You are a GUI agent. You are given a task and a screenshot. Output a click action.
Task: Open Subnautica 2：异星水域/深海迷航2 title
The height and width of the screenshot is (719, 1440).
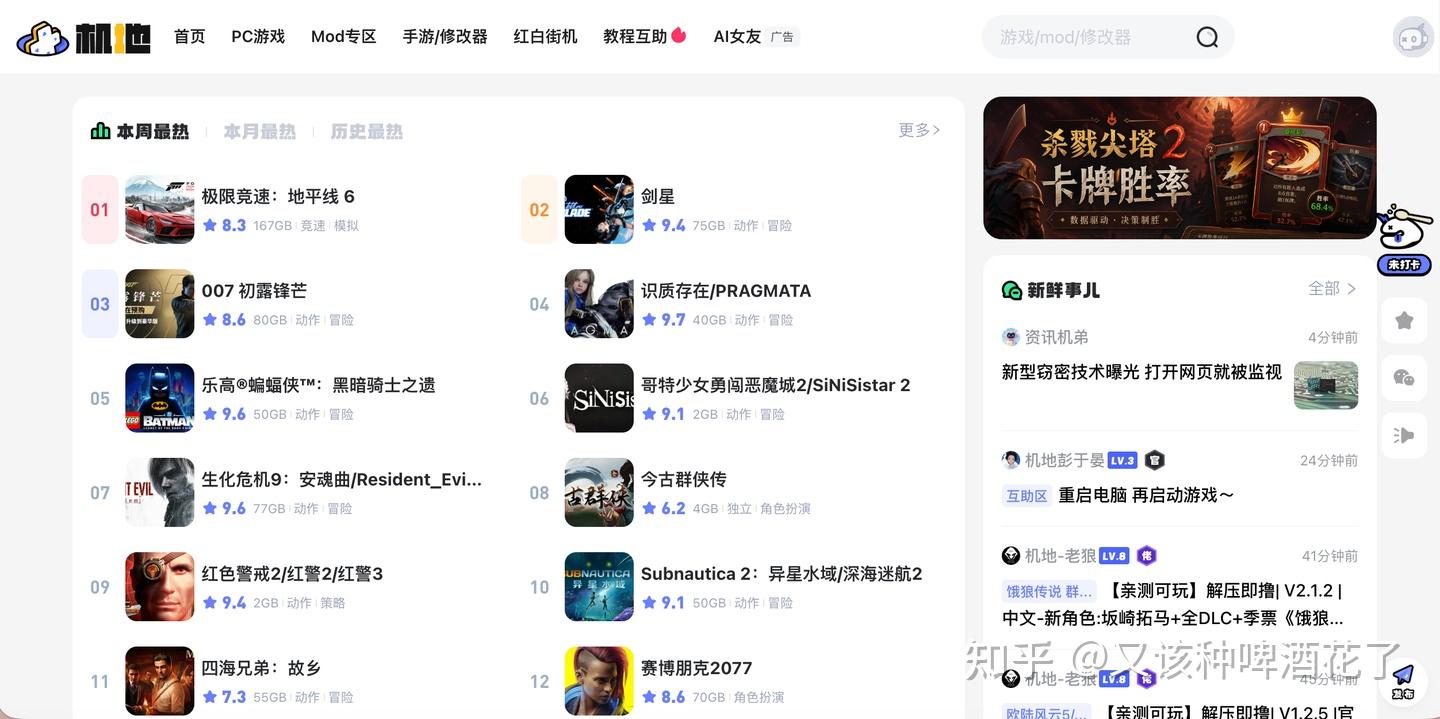click(782, 574)
